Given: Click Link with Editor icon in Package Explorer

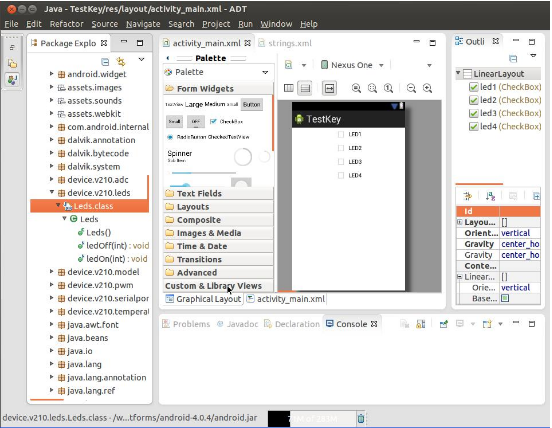Looking at the screenshot, I should tap(121, 62).
